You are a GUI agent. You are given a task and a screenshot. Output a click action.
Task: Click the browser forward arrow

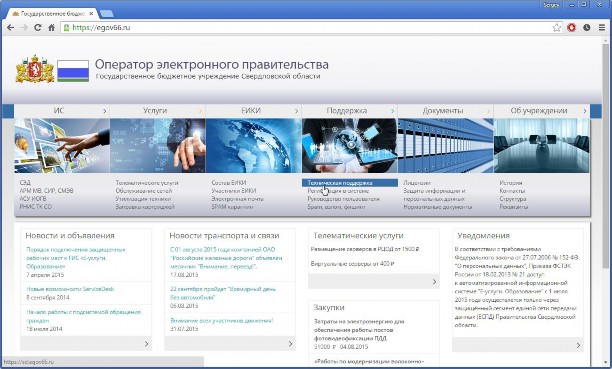(x=24, y=27)
